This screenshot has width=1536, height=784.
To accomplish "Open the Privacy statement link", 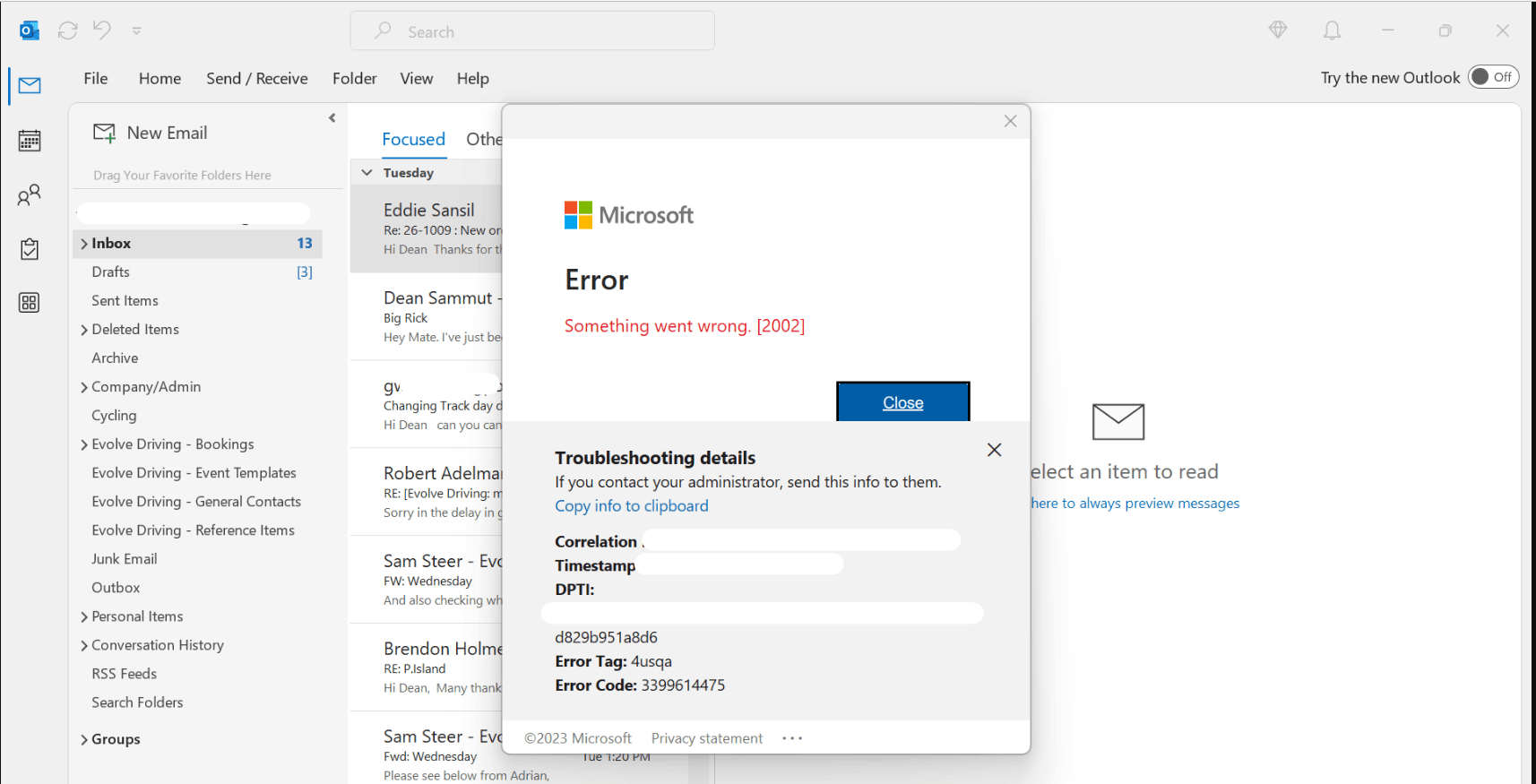I will coord(707,738).
